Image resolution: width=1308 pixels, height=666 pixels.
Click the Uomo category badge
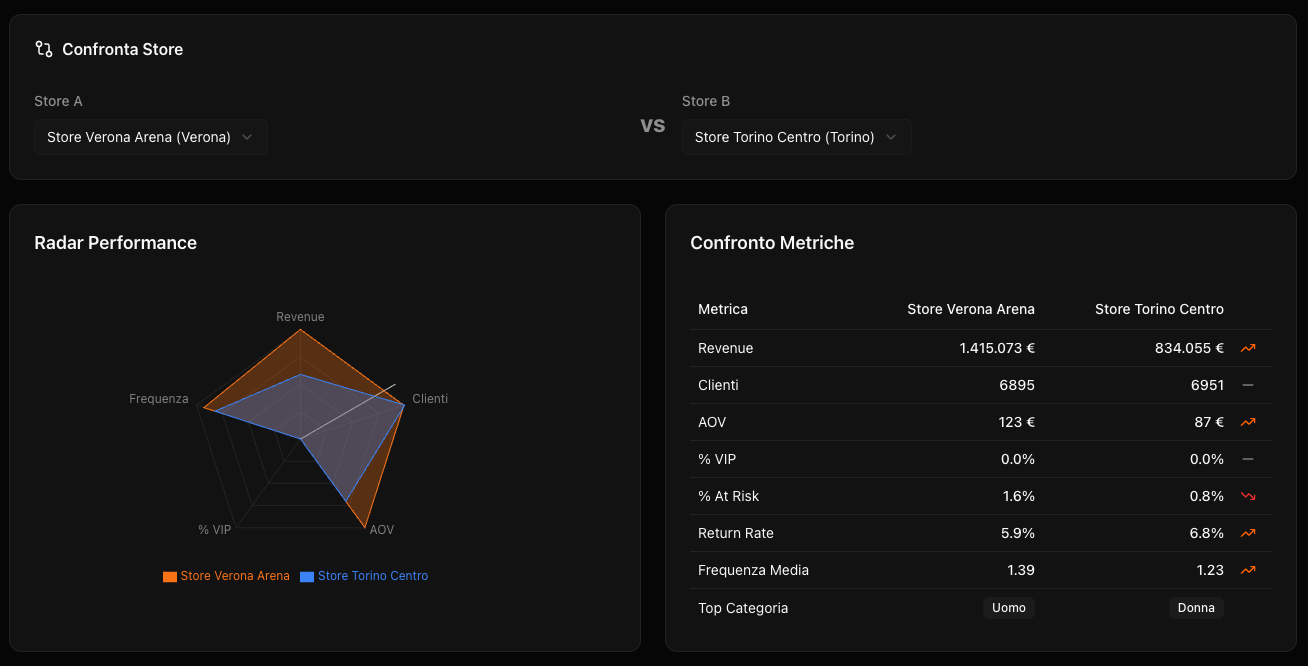pyautogui.click(x=1008, y=607)
